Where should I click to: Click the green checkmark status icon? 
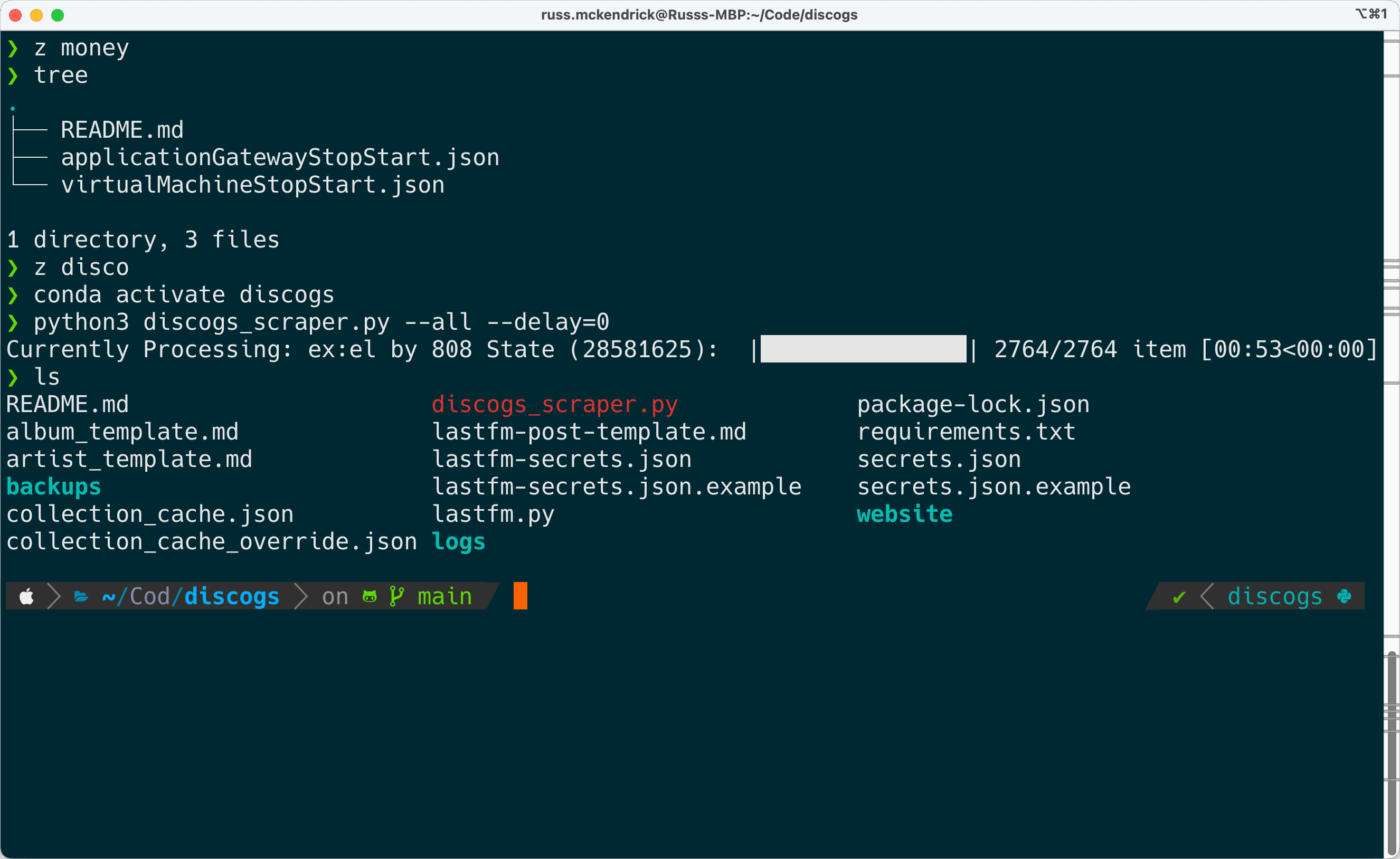tap(1179, 597)
